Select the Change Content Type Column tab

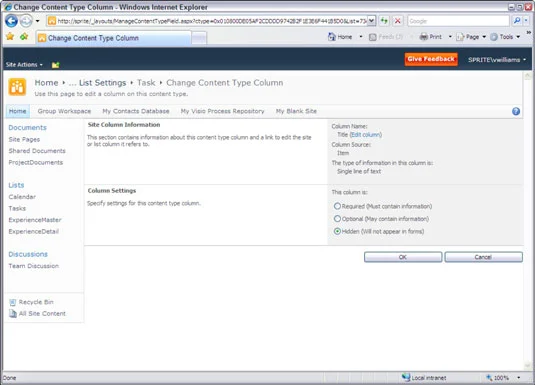coord(113,38)
